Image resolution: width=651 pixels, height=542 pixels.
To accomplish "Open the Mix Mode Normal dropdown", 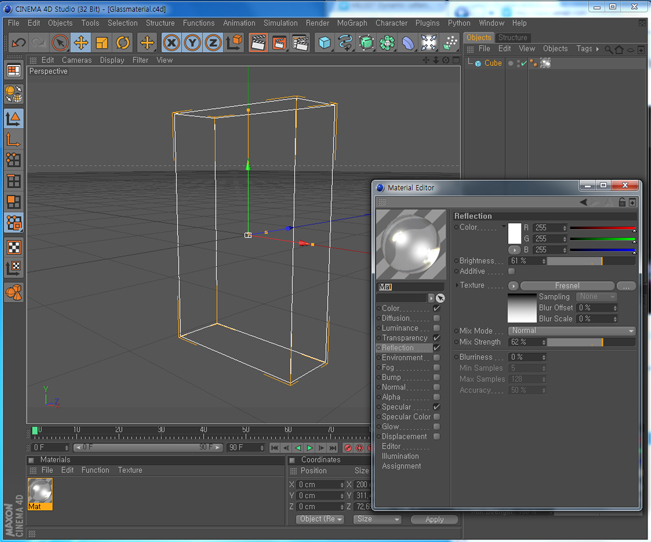I will (572, 331).
